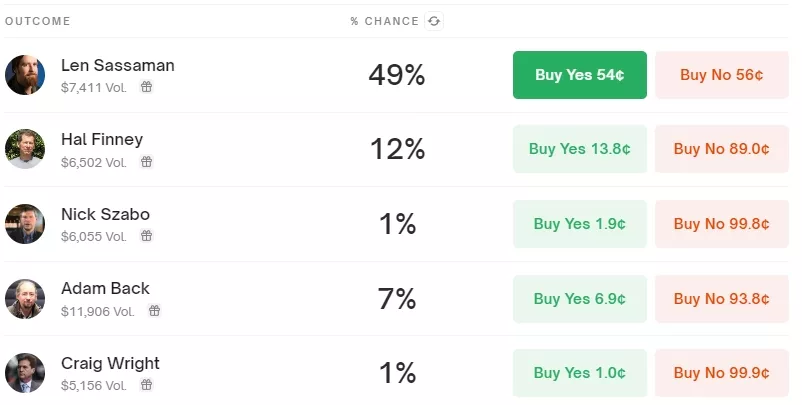Click Craig Wright's avatar image
This screenshot has width=802, height=405.
[25, 373]
